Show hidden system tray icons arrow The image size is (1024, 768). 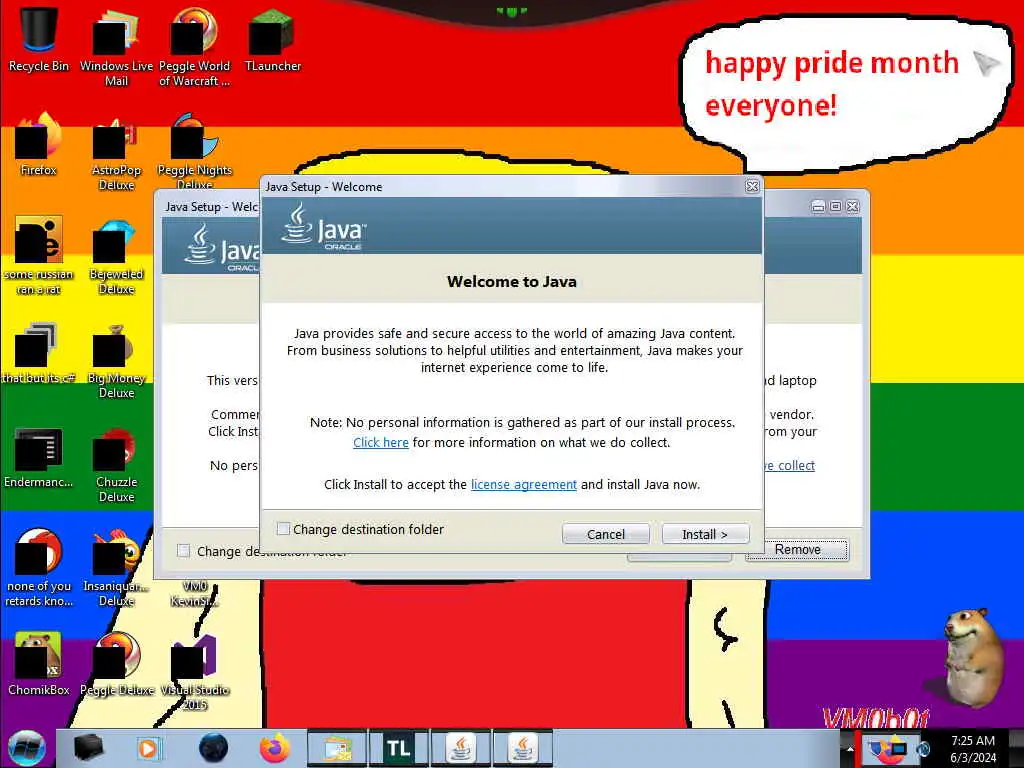coord(850,749)
